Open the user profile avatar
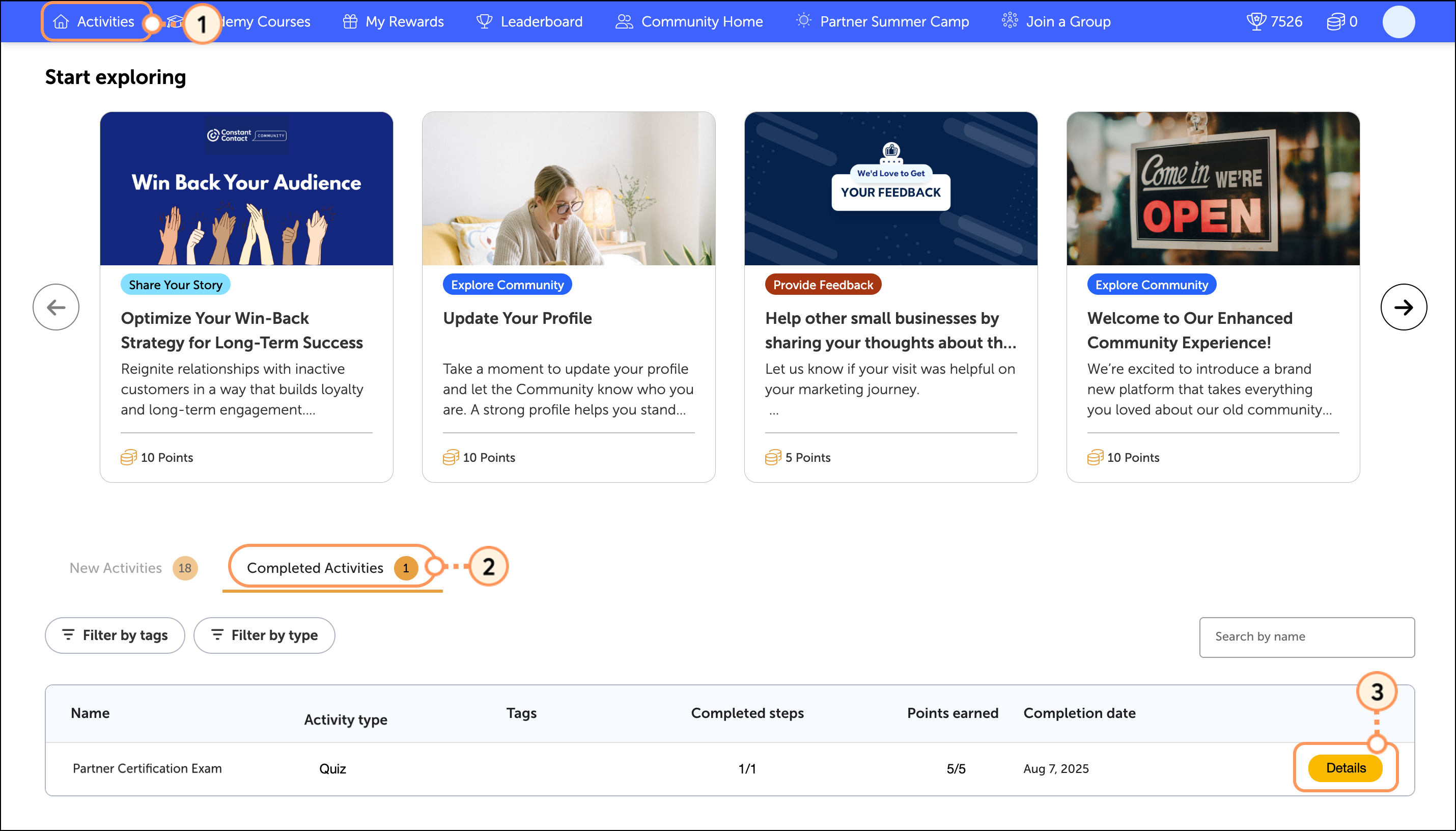The width and height of the screenshot is (1456, 831). tap(1398, 22)
